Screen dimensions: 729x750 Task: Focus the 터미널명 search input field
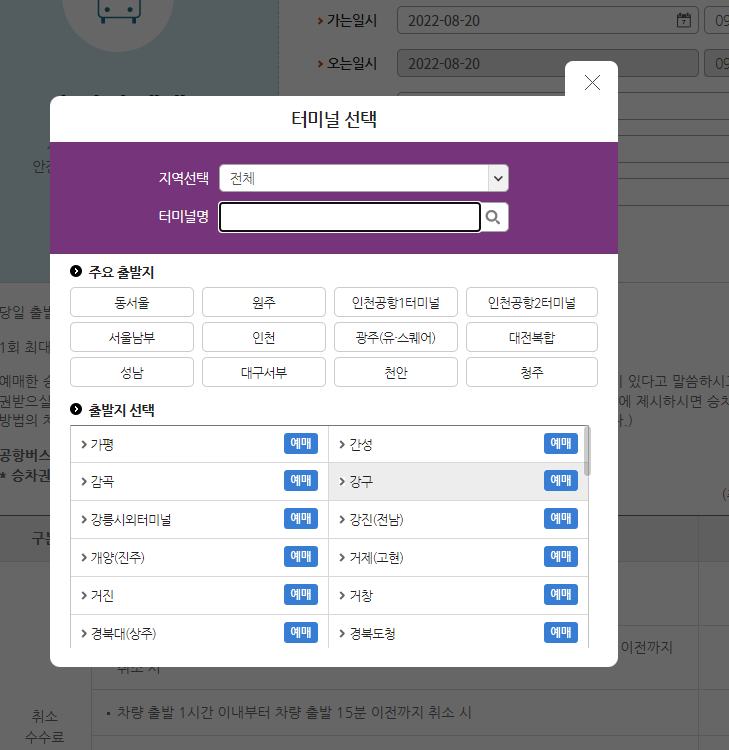[350, 217]
